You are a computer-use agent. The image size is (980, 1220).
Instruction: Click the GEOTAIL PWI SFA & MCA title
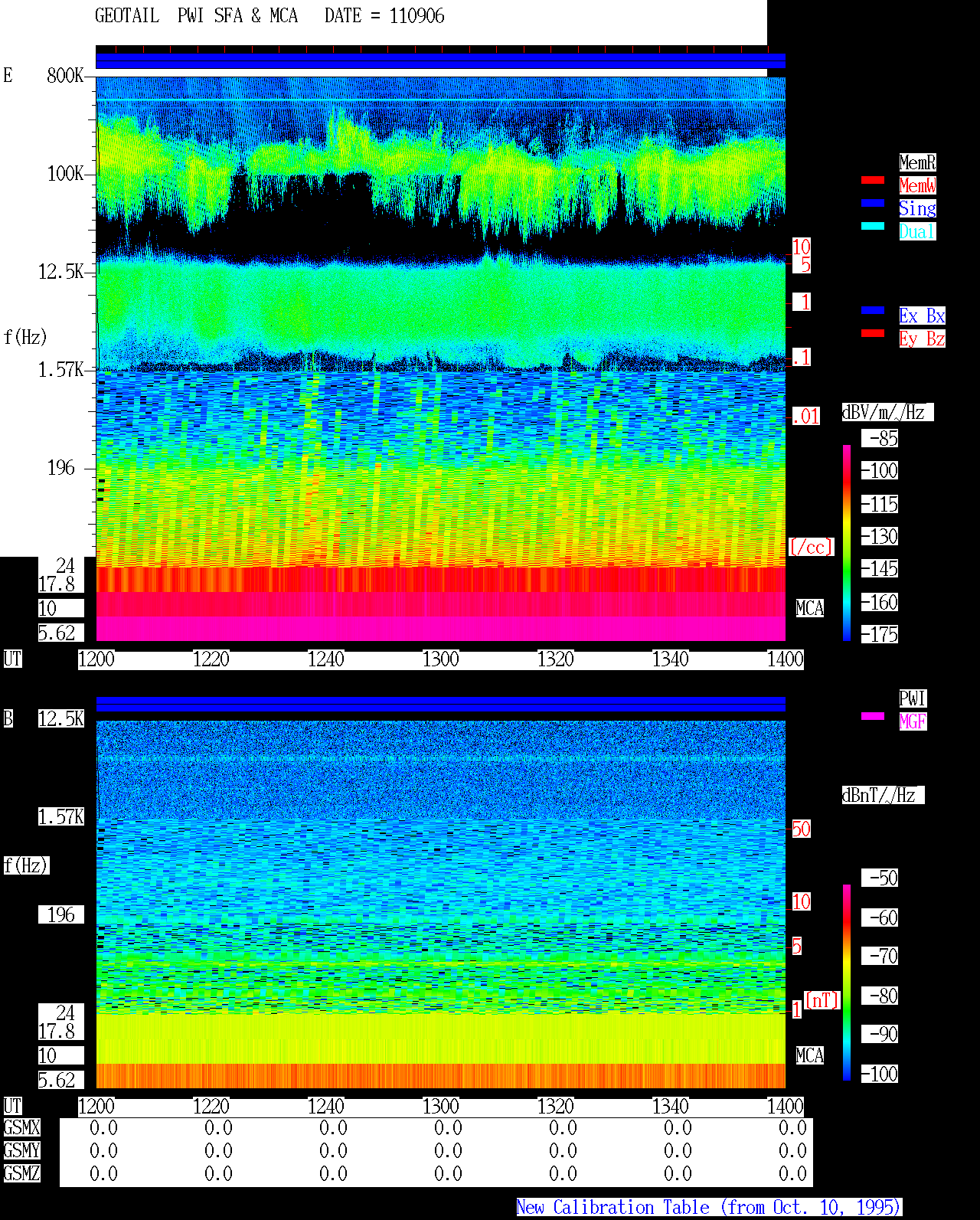pyautogui.click(x=196, y=16)
